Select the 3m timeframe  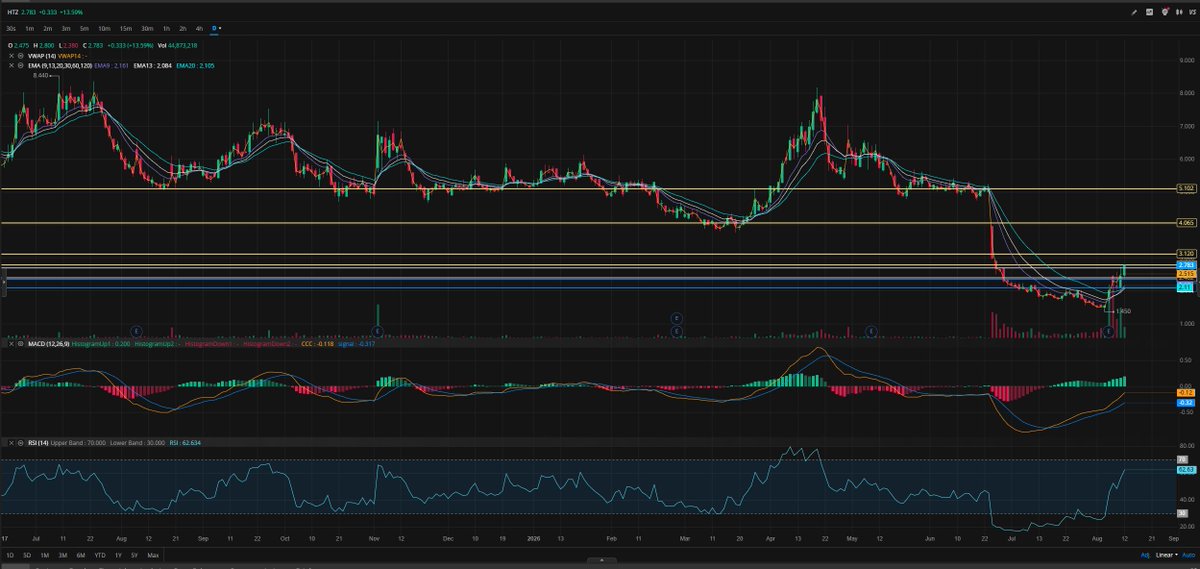[x=66, y=29]
